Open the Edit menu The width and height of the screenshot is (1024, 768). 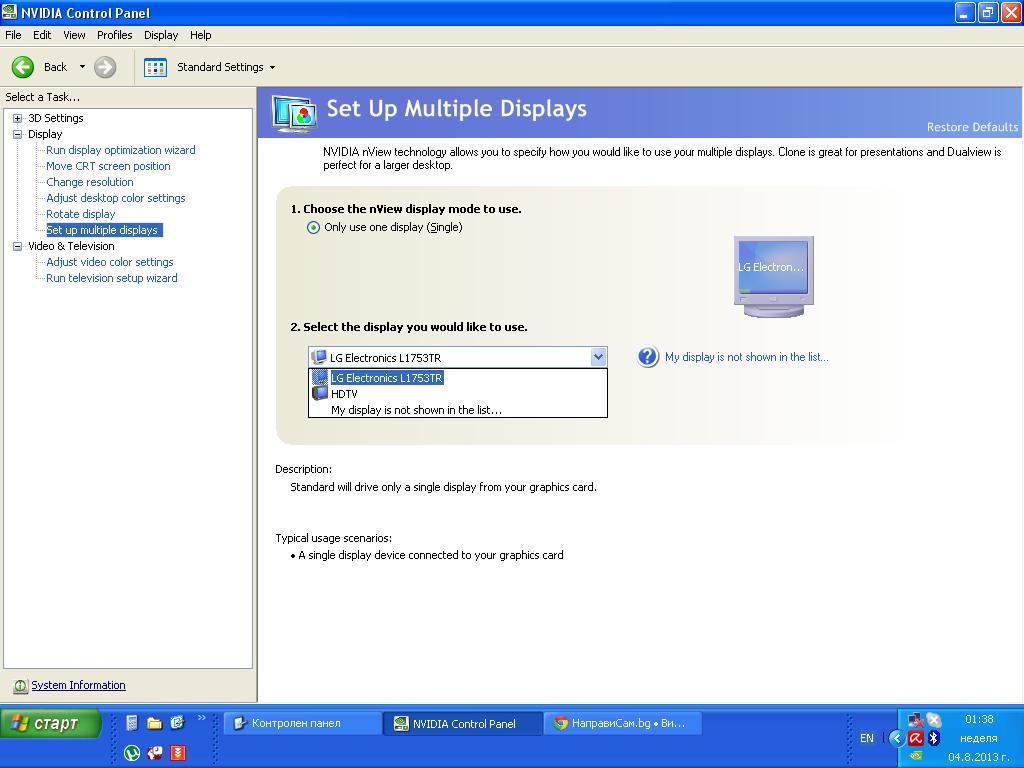[x=42, y=35]
